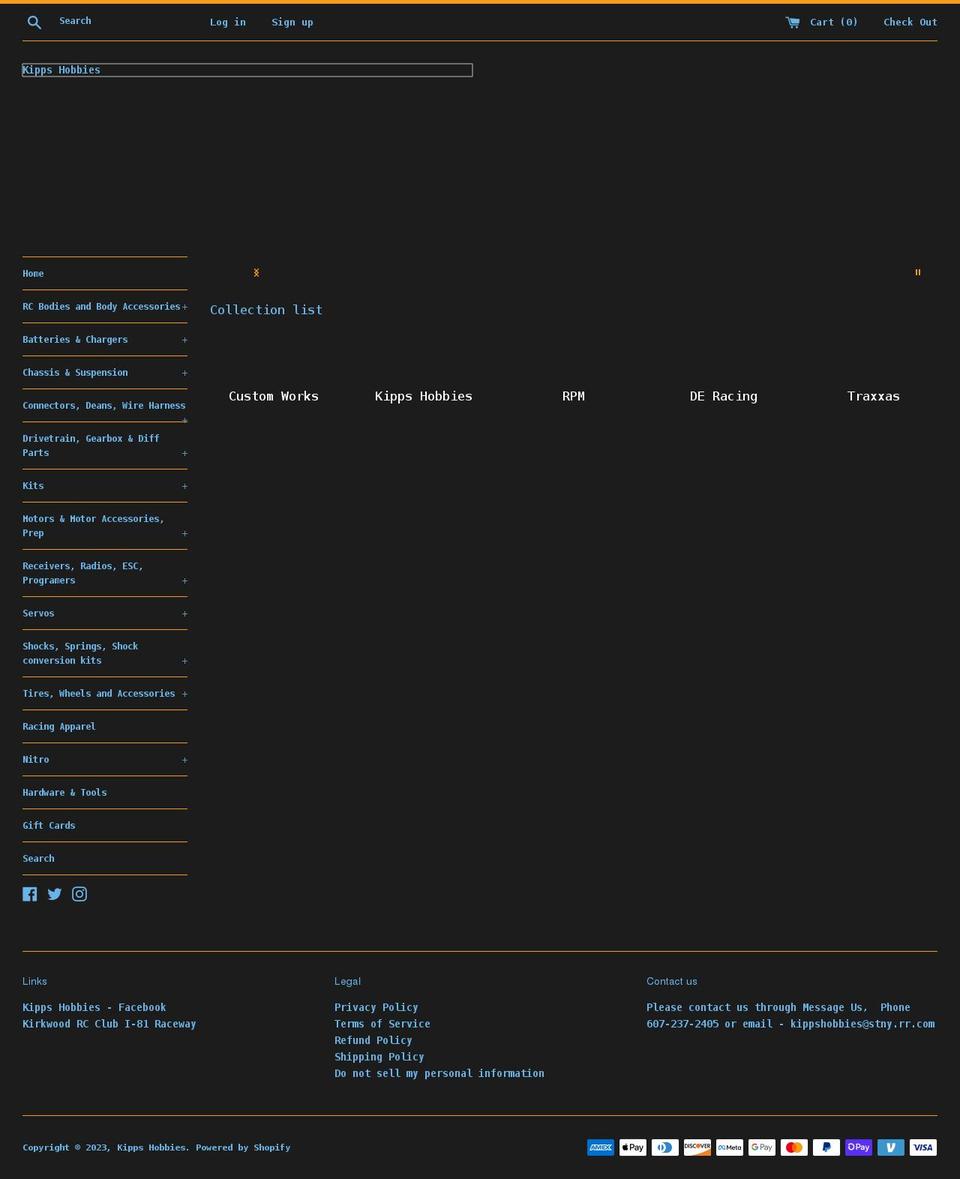Click the Discover payment icon
Screen dimensions: 960x1179
[698, 1147]
